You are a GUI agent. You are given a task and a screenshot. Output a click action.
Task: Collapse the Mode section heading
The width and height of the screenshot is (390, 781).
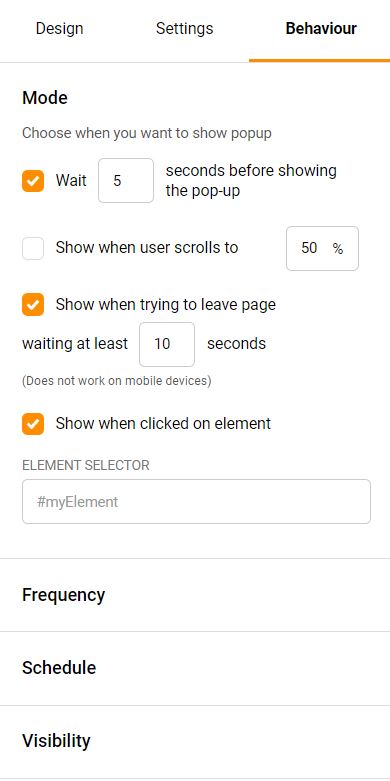(45, 98)
